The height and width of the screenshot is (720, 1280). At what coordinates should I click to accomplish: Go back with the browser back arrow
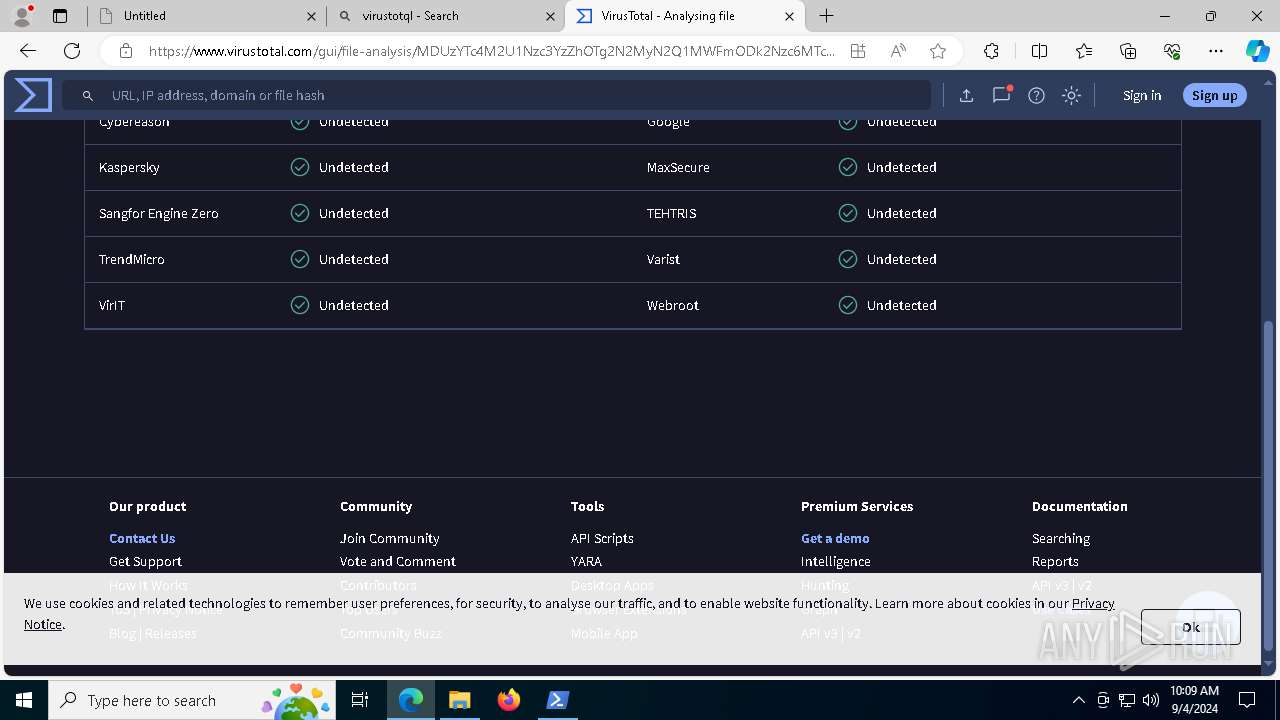28,51
